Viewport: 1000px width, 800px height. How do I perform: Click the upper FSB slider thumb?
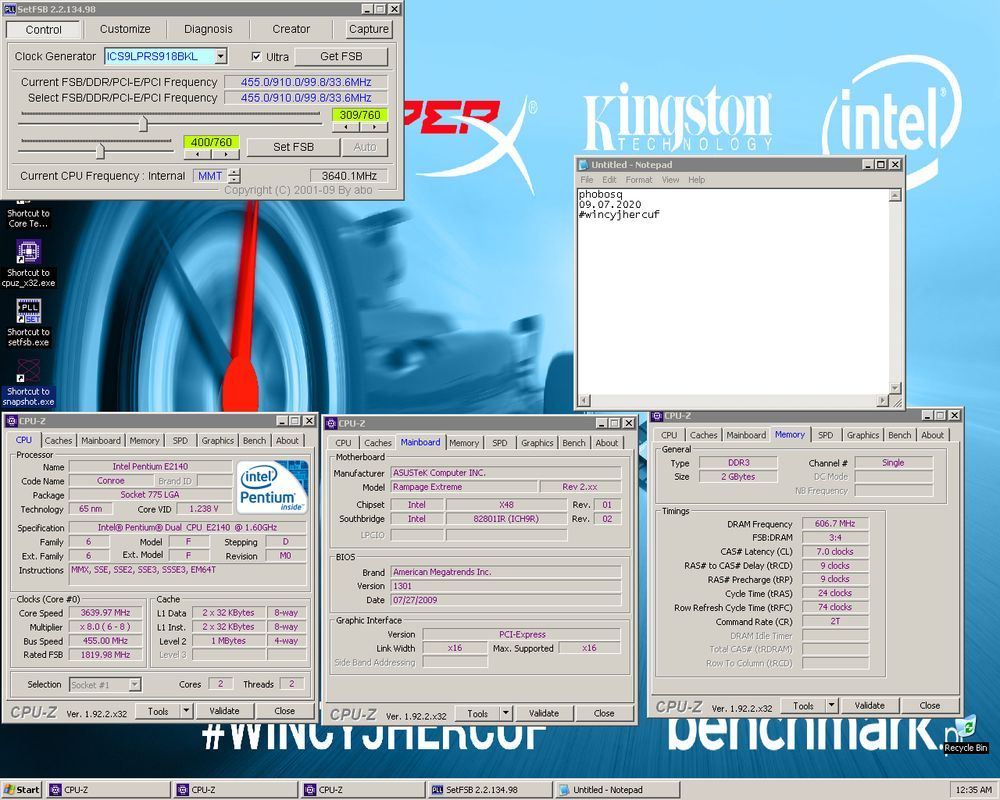[x=143, y=122]
